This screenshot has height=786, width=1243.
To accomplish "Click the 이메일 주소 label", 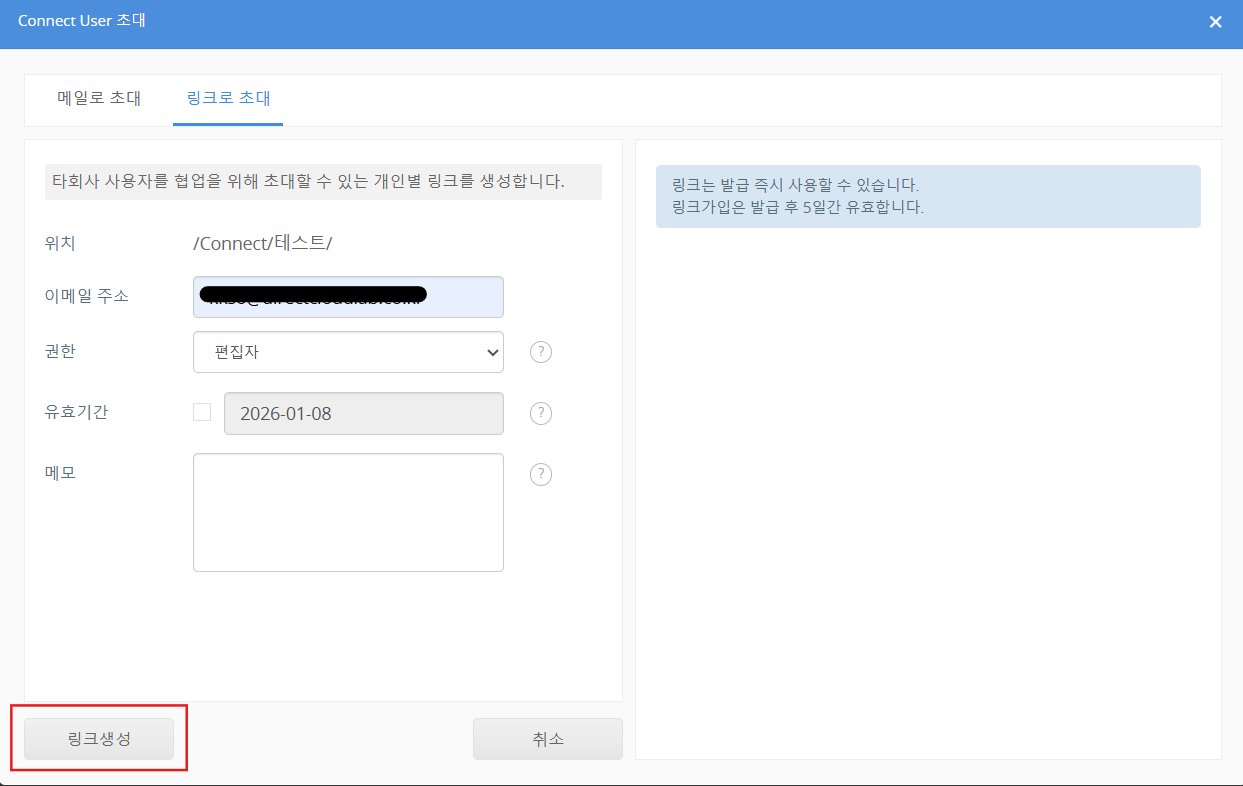I will [86, 296].
